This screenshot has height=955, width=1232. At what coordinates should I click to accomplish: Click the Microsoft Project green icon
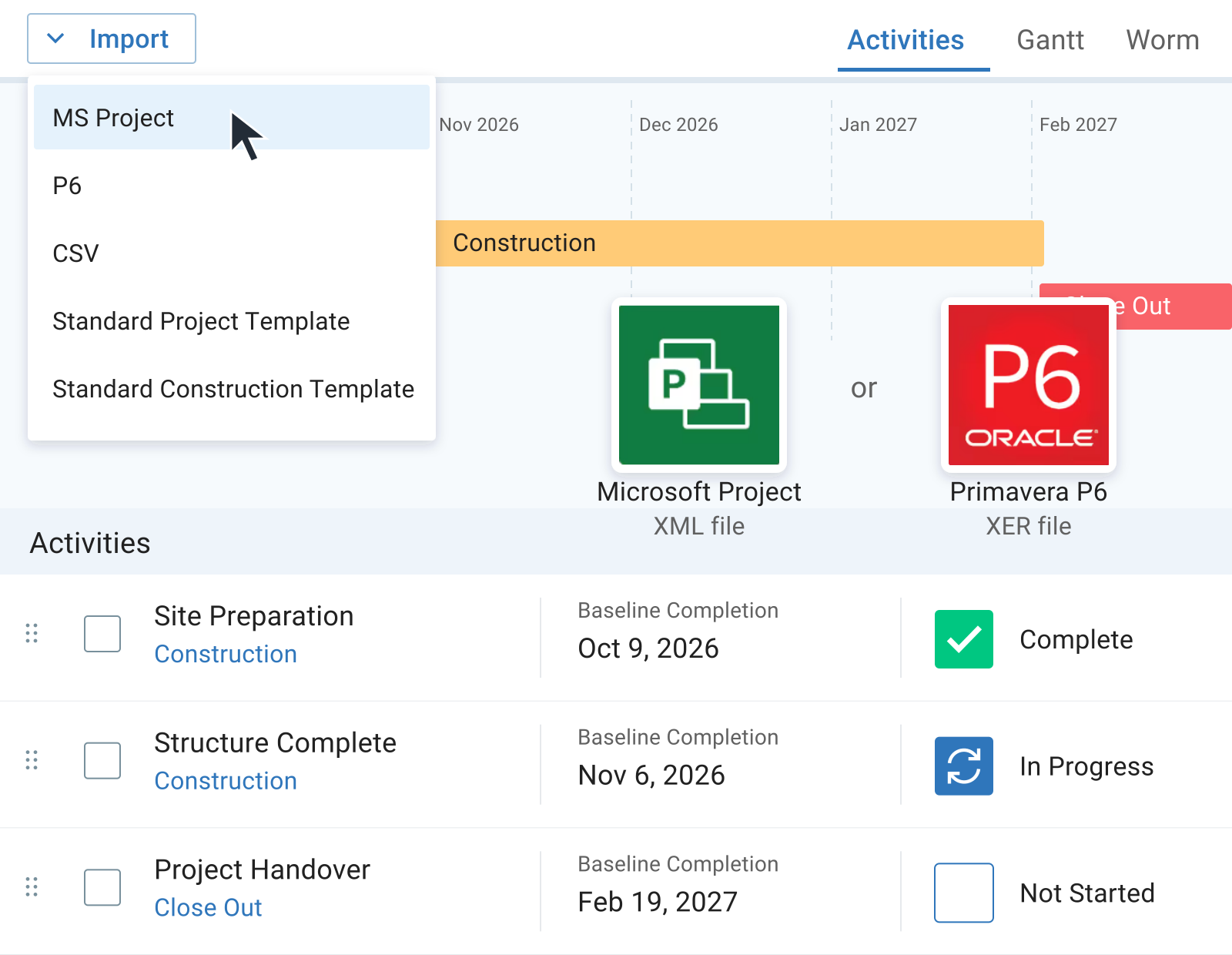[x=699, y=385]
